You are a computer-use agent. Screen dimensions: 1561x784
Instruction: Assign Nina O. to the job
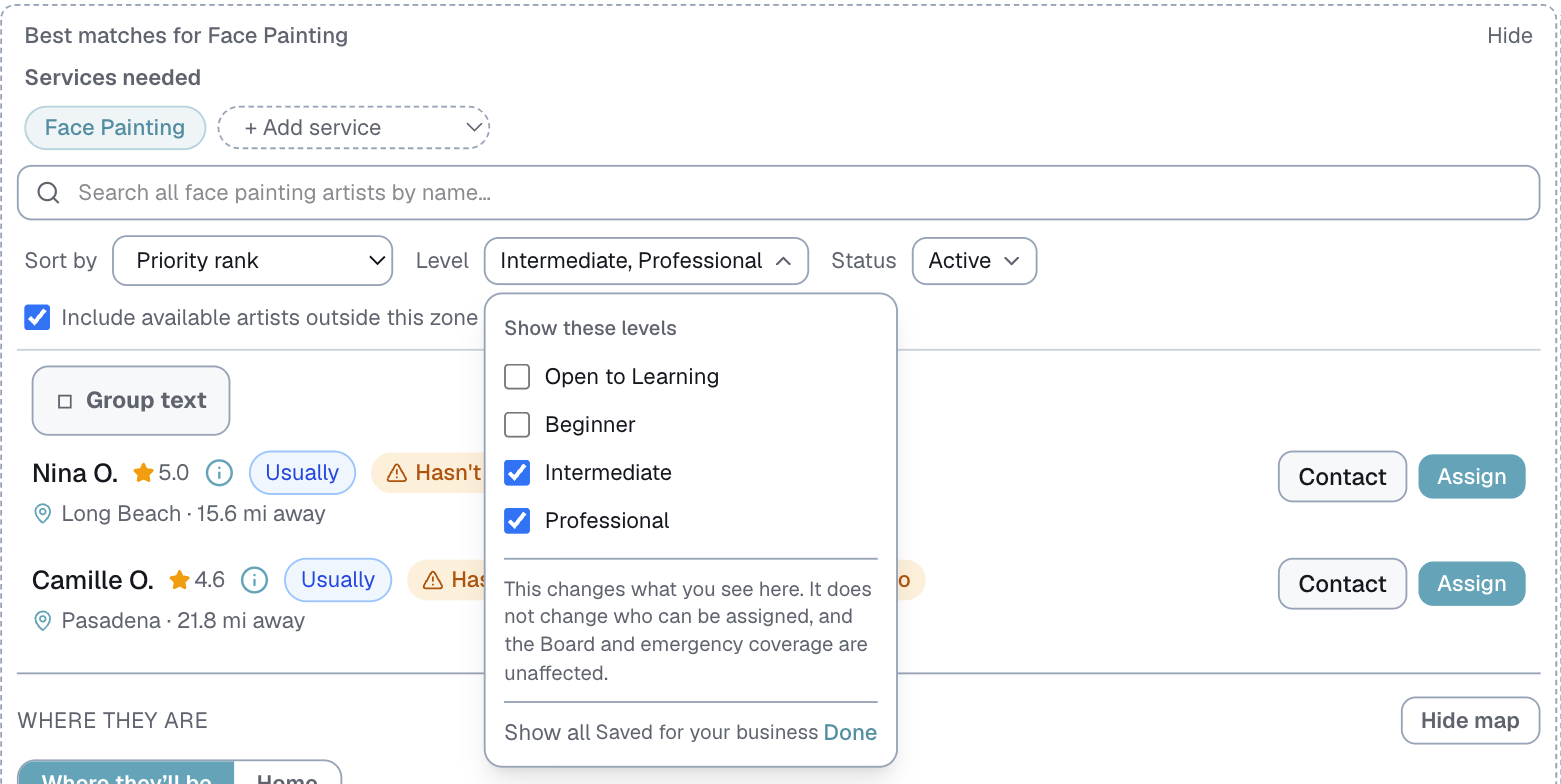point(1472,477)
